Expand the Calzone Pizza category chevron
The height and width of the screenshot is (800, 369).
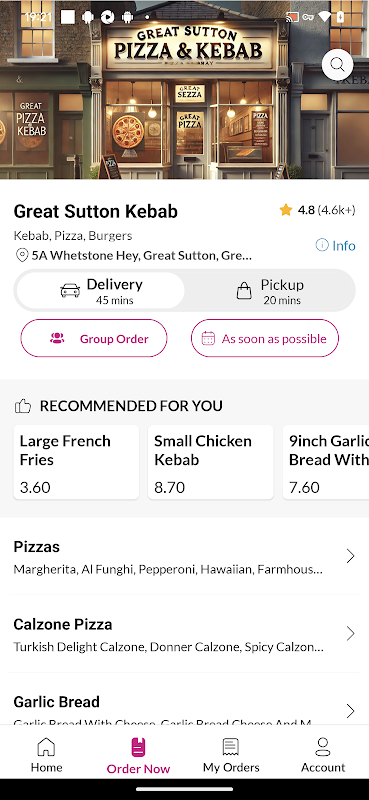[x=350, y=633]
